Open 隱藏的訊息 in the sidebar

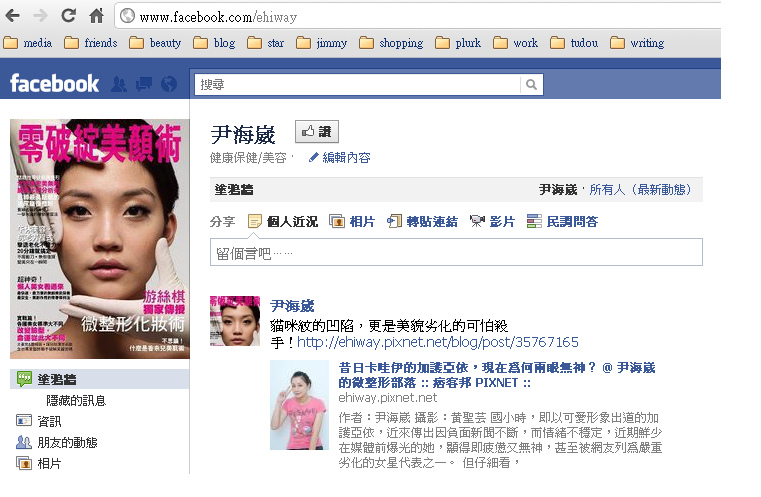pos(76,400)
